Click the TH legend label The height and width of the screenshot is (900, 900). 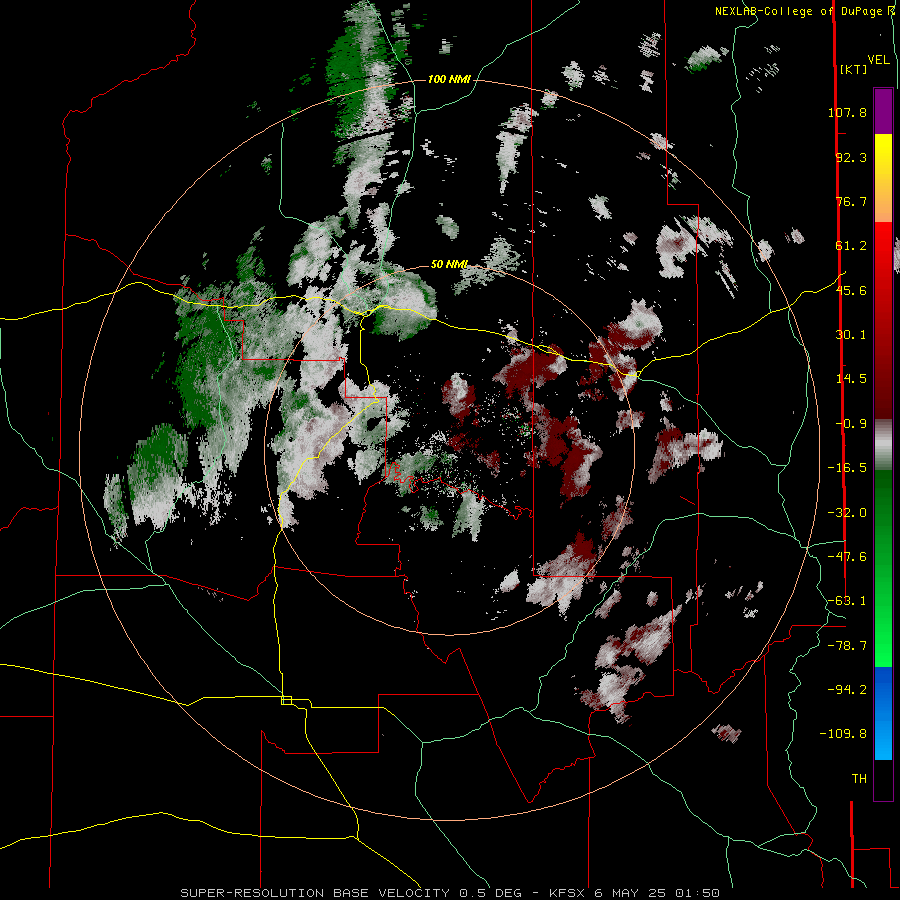(859, 779)
